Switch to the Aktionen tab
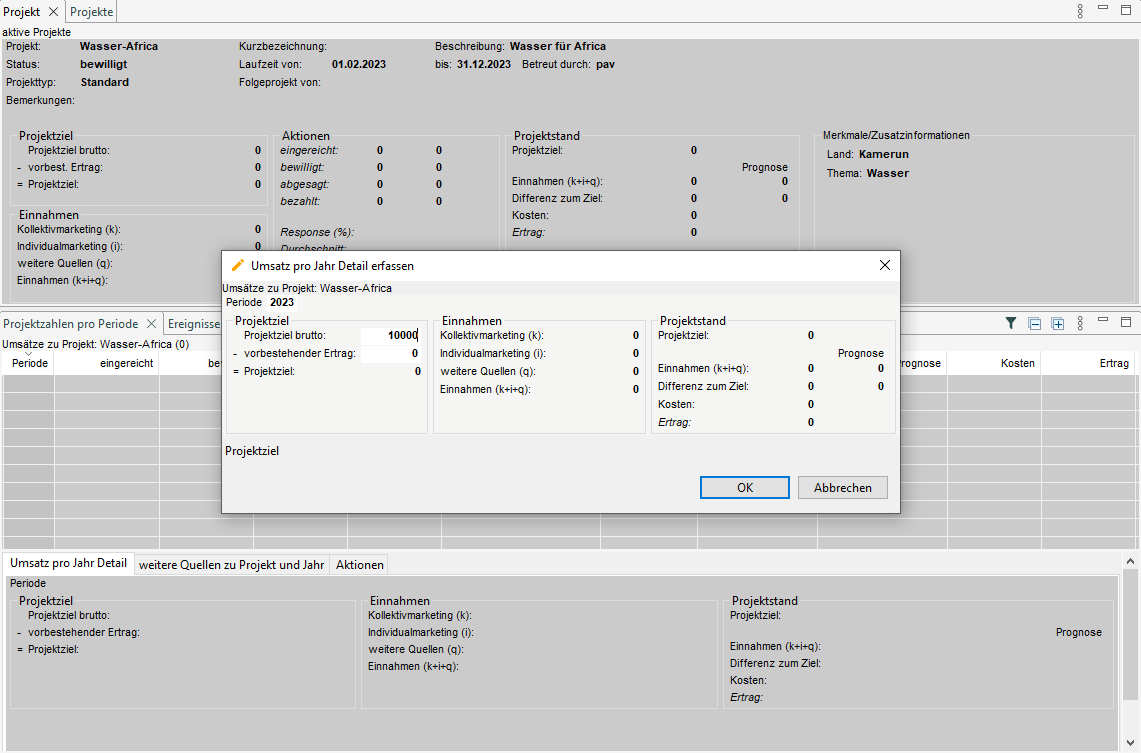 click(x=359, y=564)
